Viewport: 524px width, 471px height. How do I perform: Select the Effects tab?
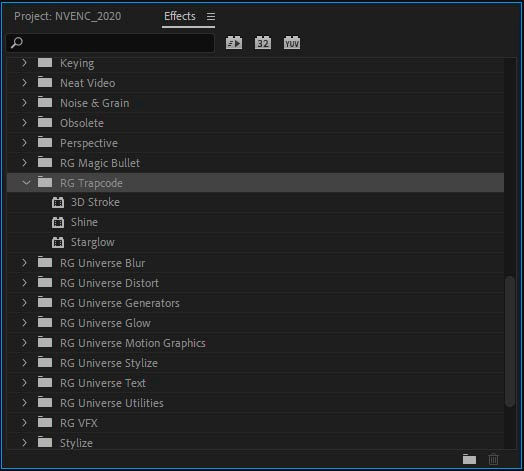180,16
